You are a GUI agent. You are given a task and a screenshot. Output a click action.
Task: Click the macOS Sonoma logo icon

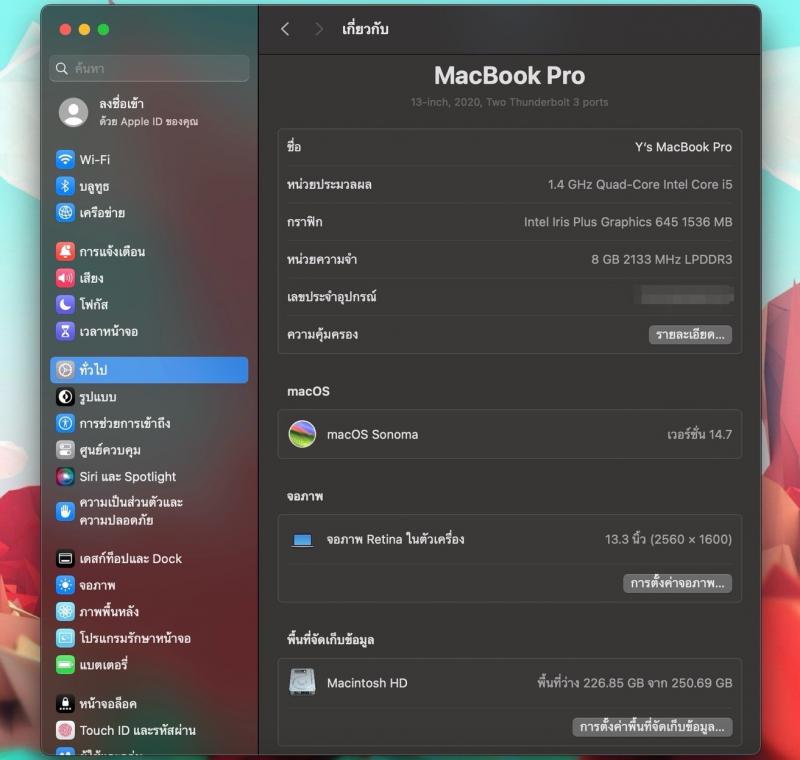[302, 434]
